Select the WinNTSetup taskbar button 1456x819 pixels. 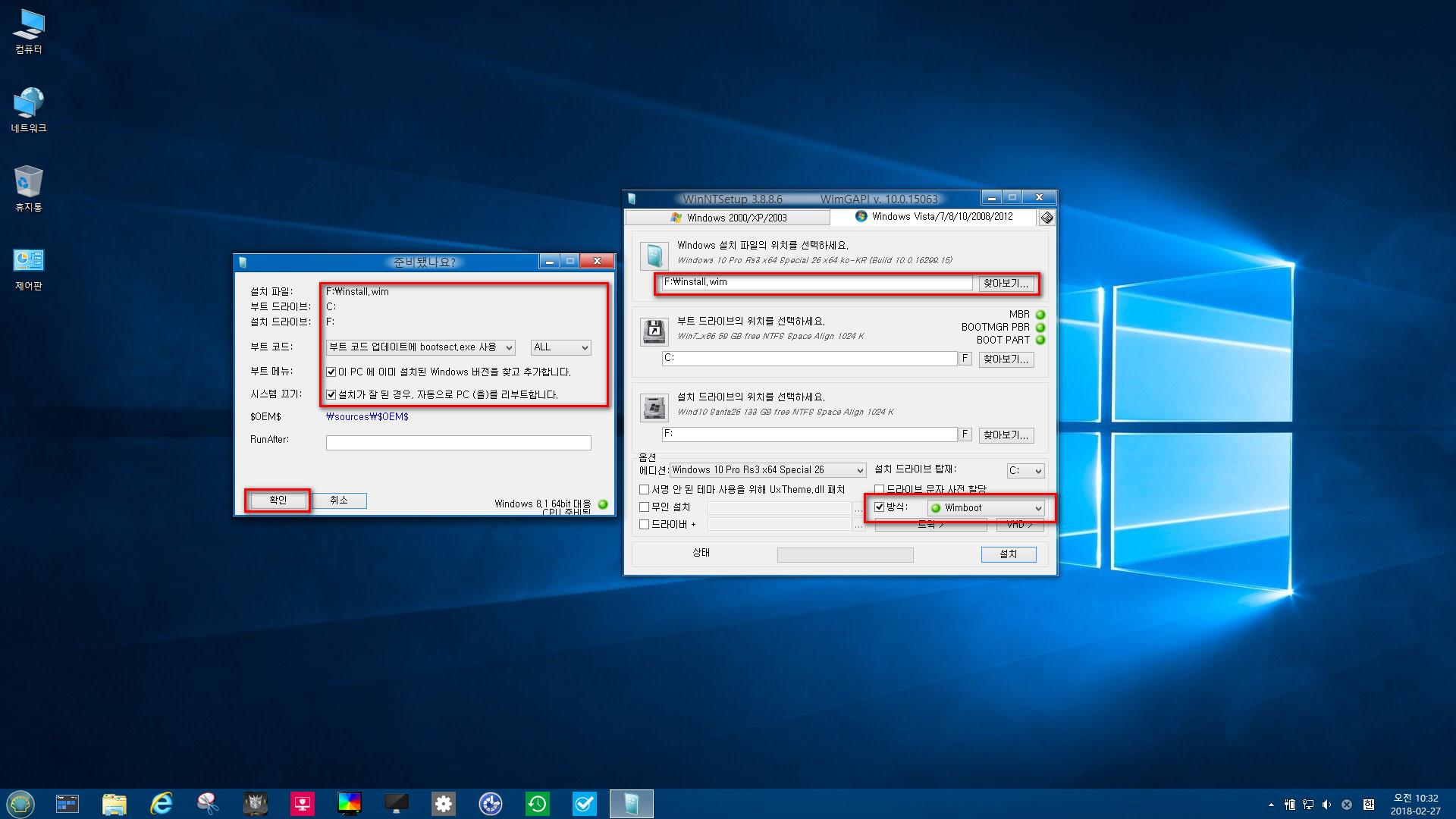coord(632,804)
